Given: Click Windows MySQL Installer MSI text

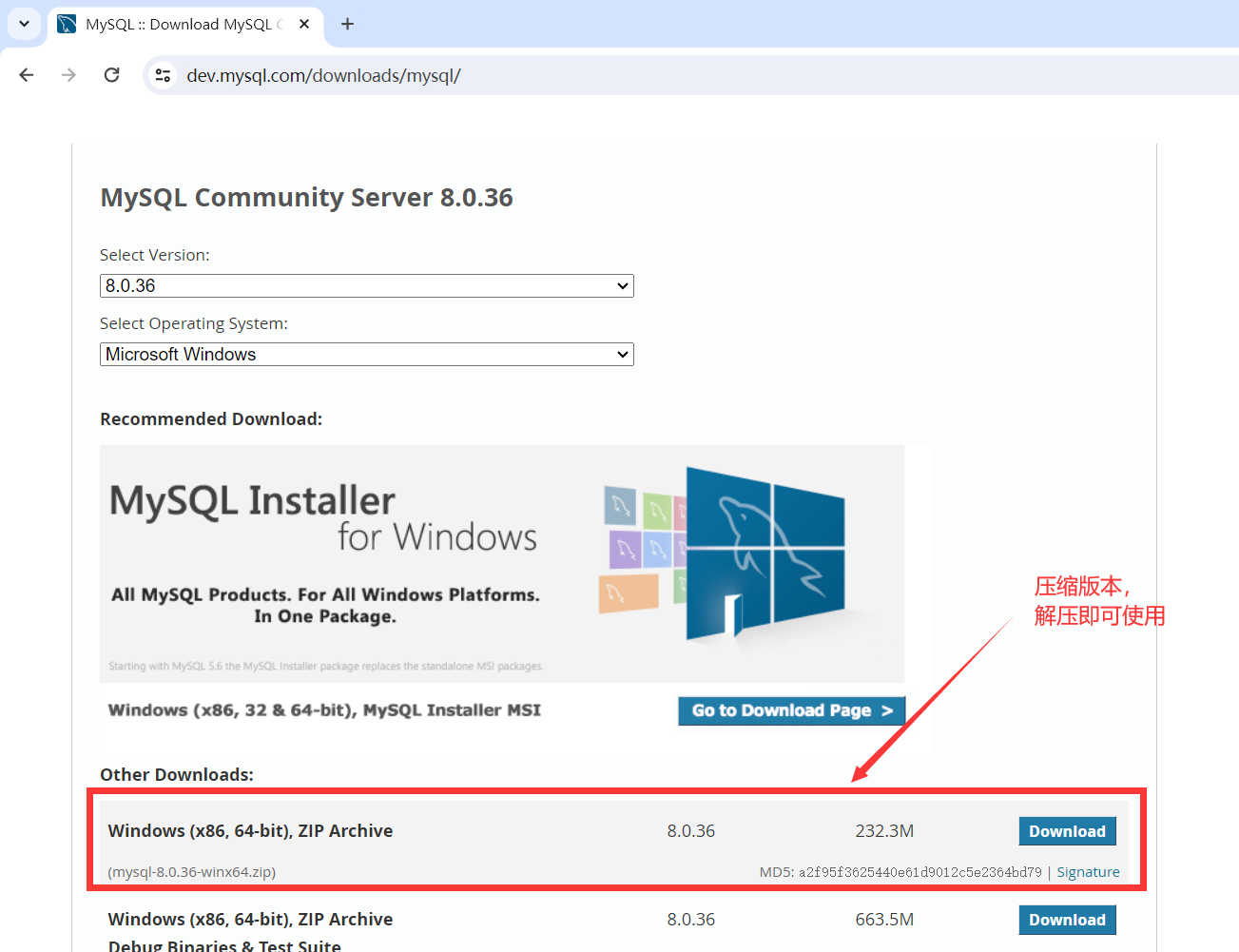Looking at the screenshot, I should pyautogui.click(x=324, y=709).
